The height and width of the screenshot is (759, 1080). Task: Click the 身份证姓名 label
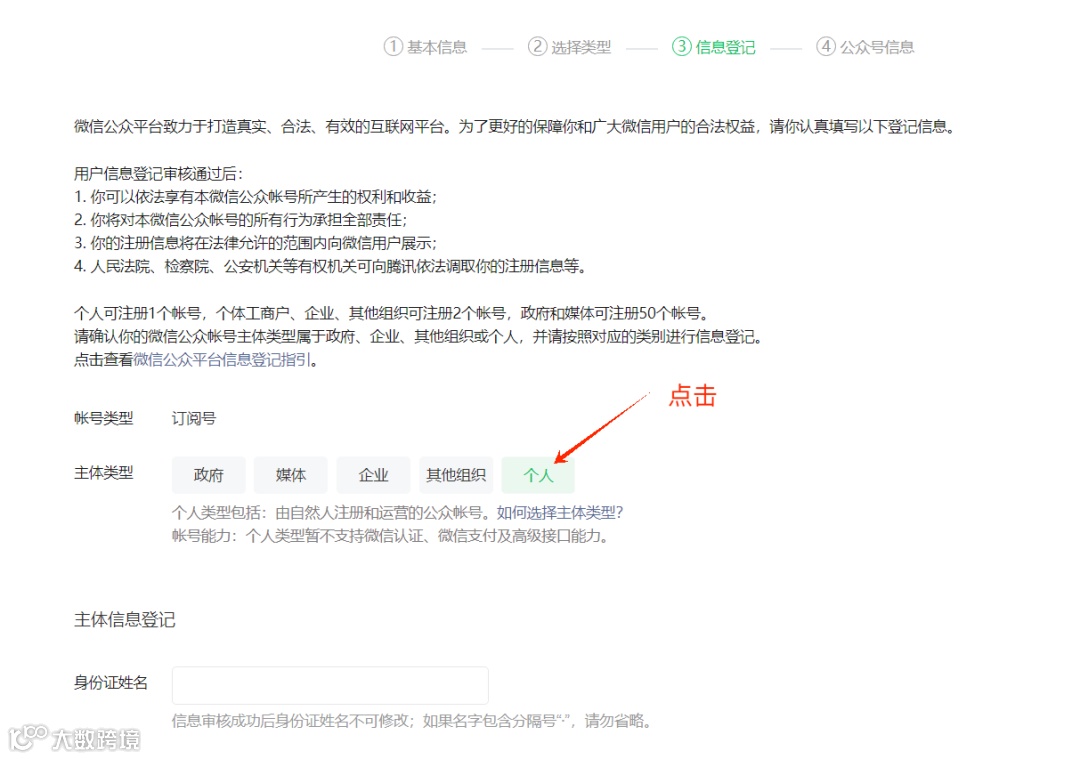(111, 683)
